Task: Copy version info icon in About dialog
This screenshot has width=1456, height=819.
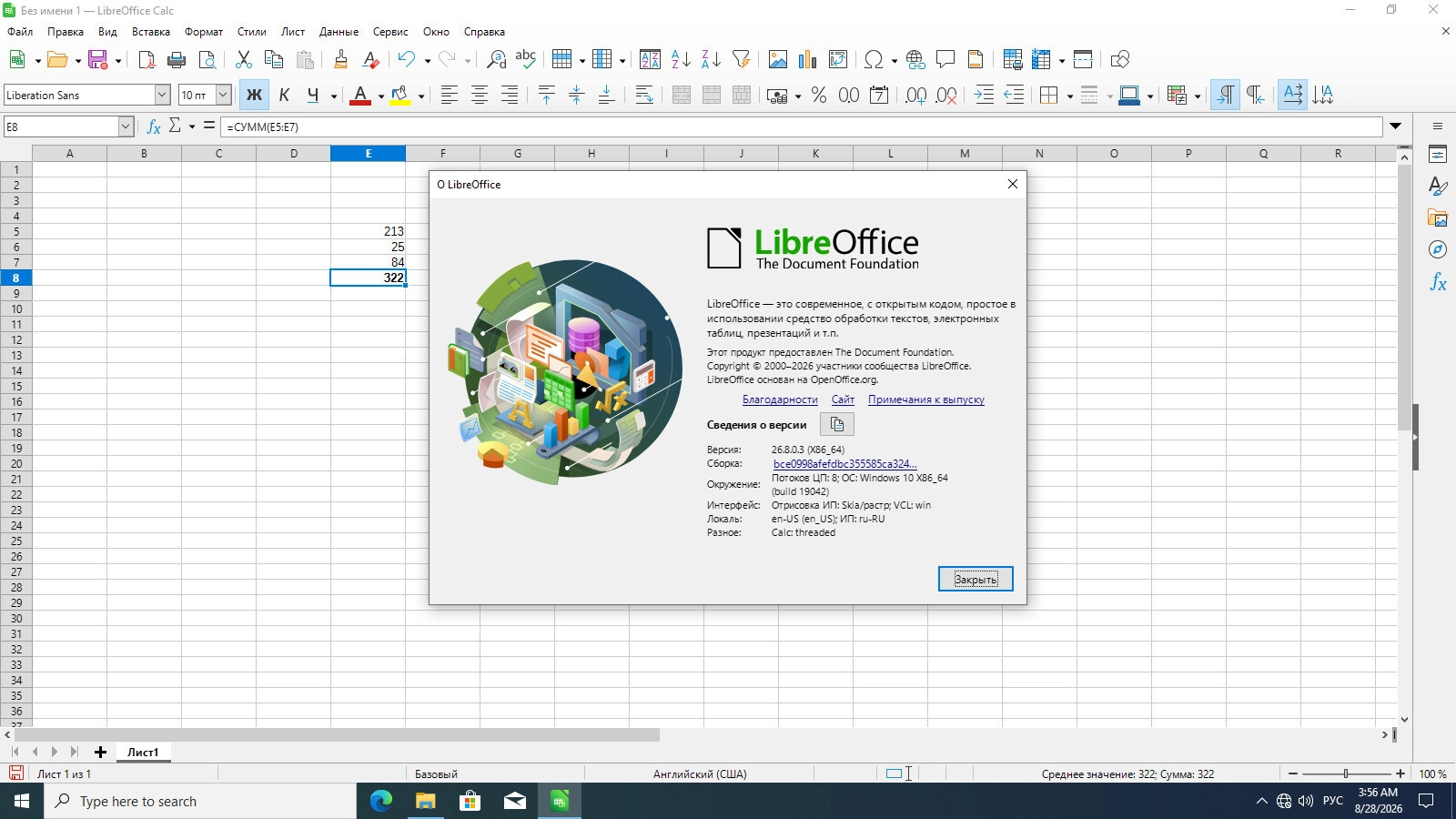Action: (x=837, y=424)
